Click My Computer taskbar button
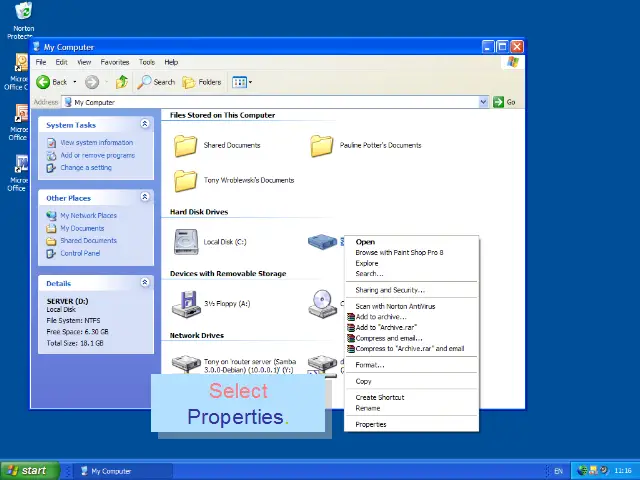 point(122,471)
